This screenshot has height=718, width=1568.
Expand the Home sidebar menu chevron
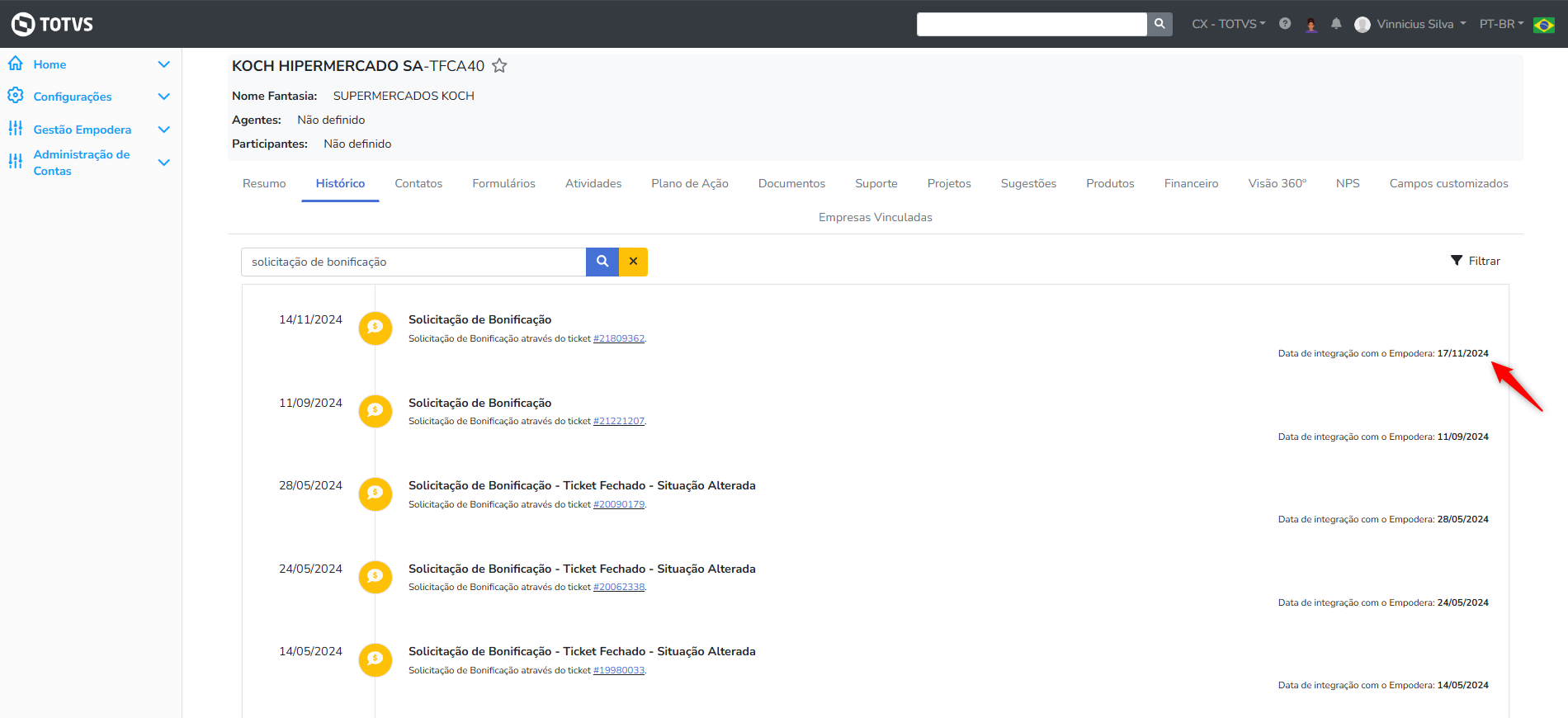(x=164, y=64)
